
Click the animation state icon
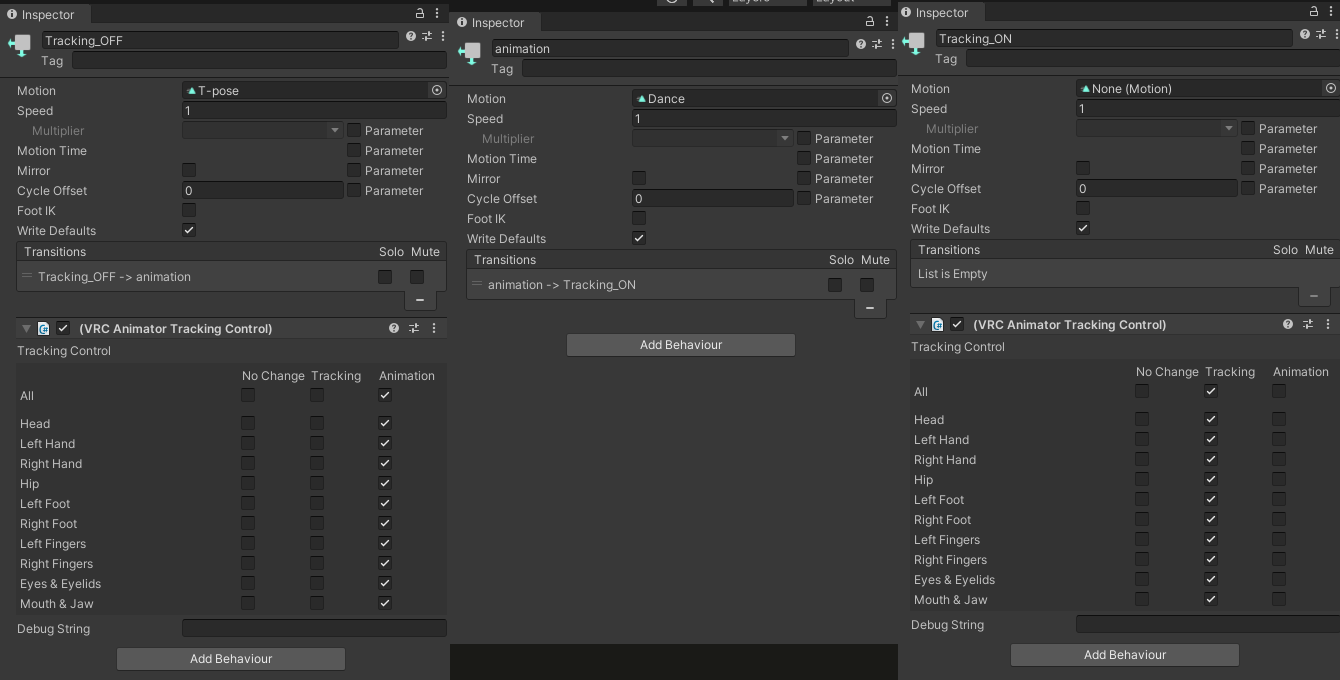(470, 54)
